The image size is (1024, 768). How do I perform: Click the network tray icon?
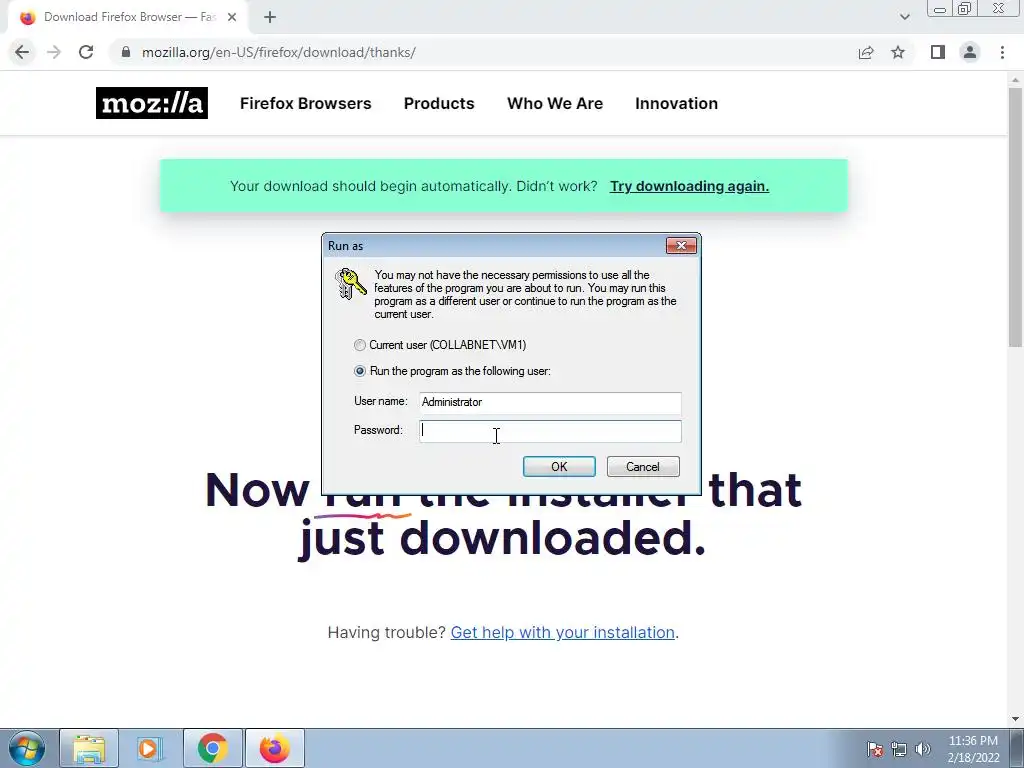(899, 749)
